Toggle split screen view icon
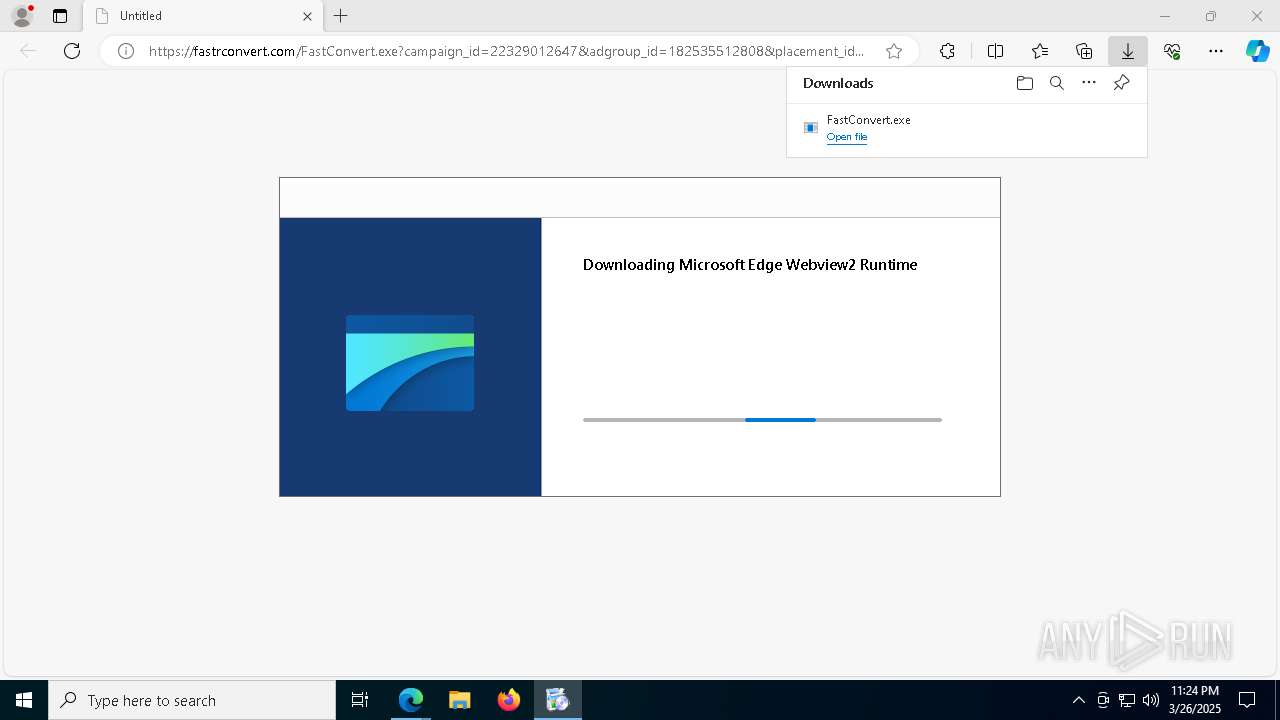 tap(995, 51)
